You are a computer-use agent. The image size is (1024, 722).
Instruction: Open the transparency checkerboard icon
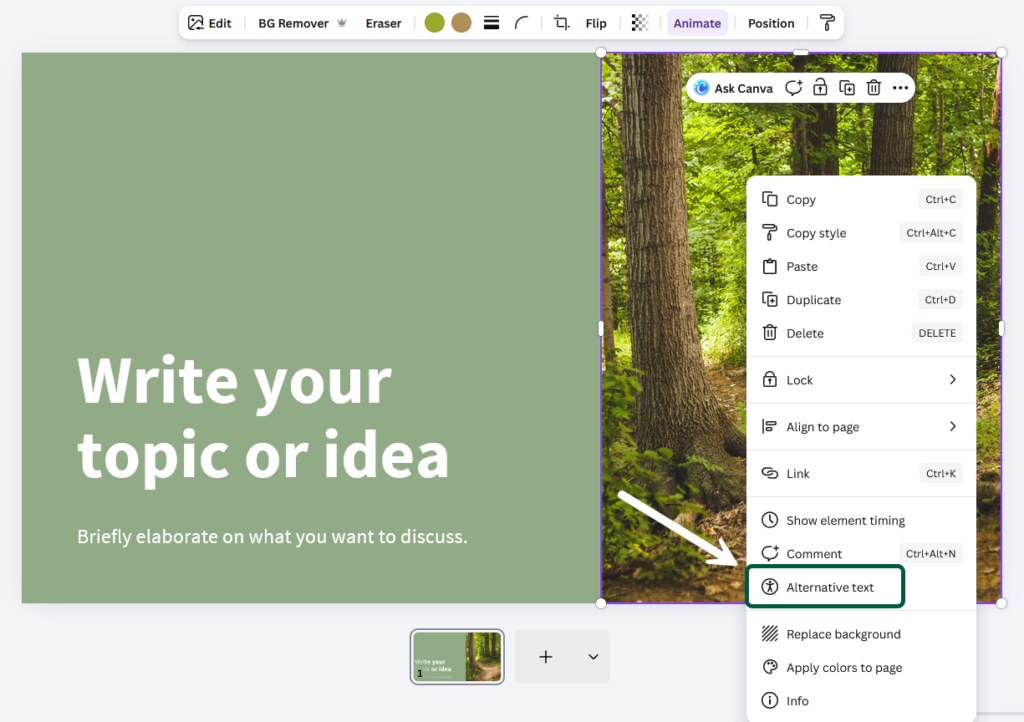(x=640, y=23)
